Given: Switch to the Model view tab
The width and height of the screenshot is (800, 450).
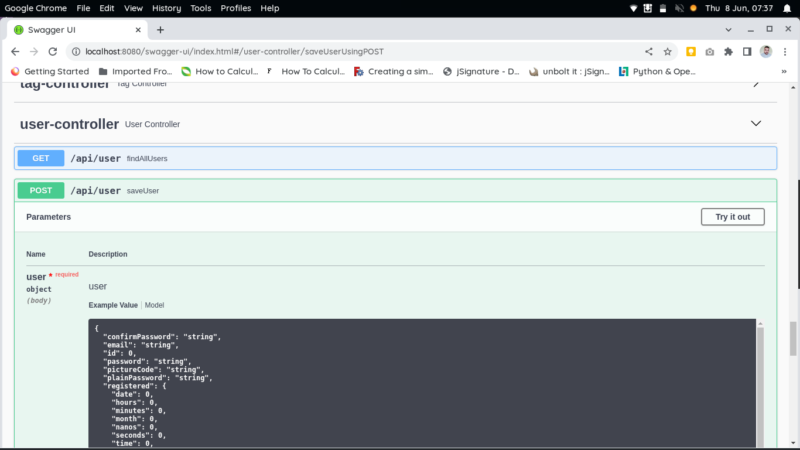Looking at the screenshot, I should [x=154, y=305].
